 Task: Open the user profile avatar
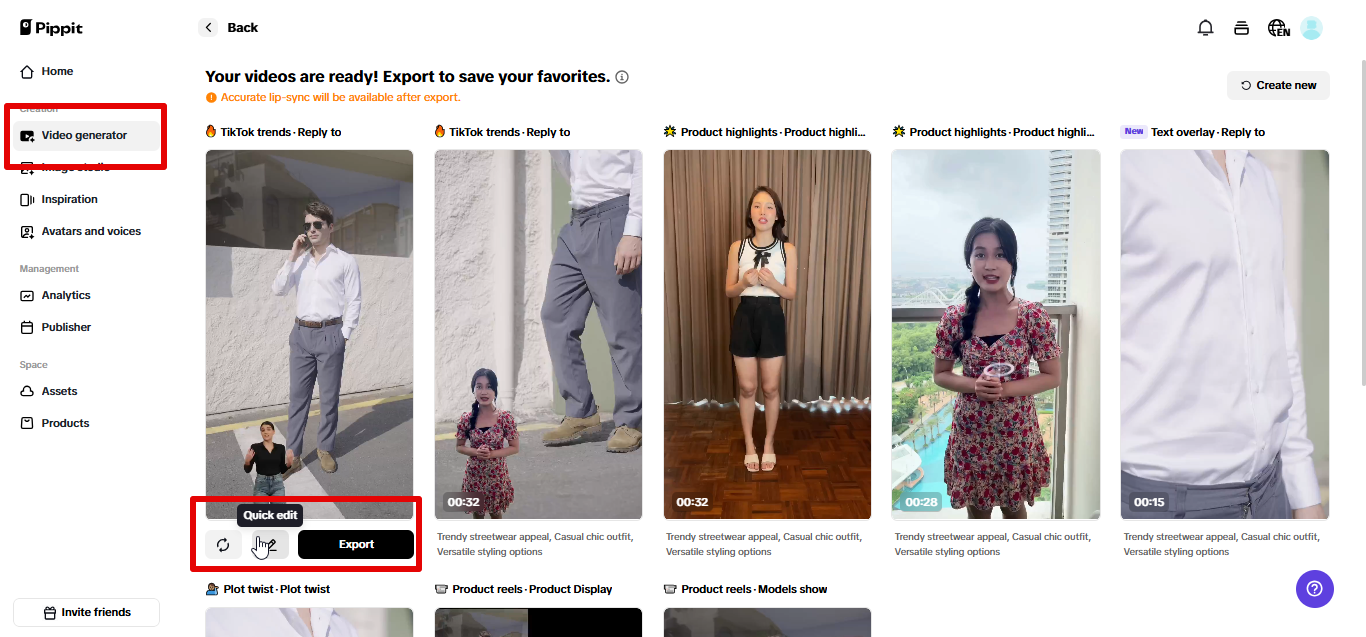1311,28
